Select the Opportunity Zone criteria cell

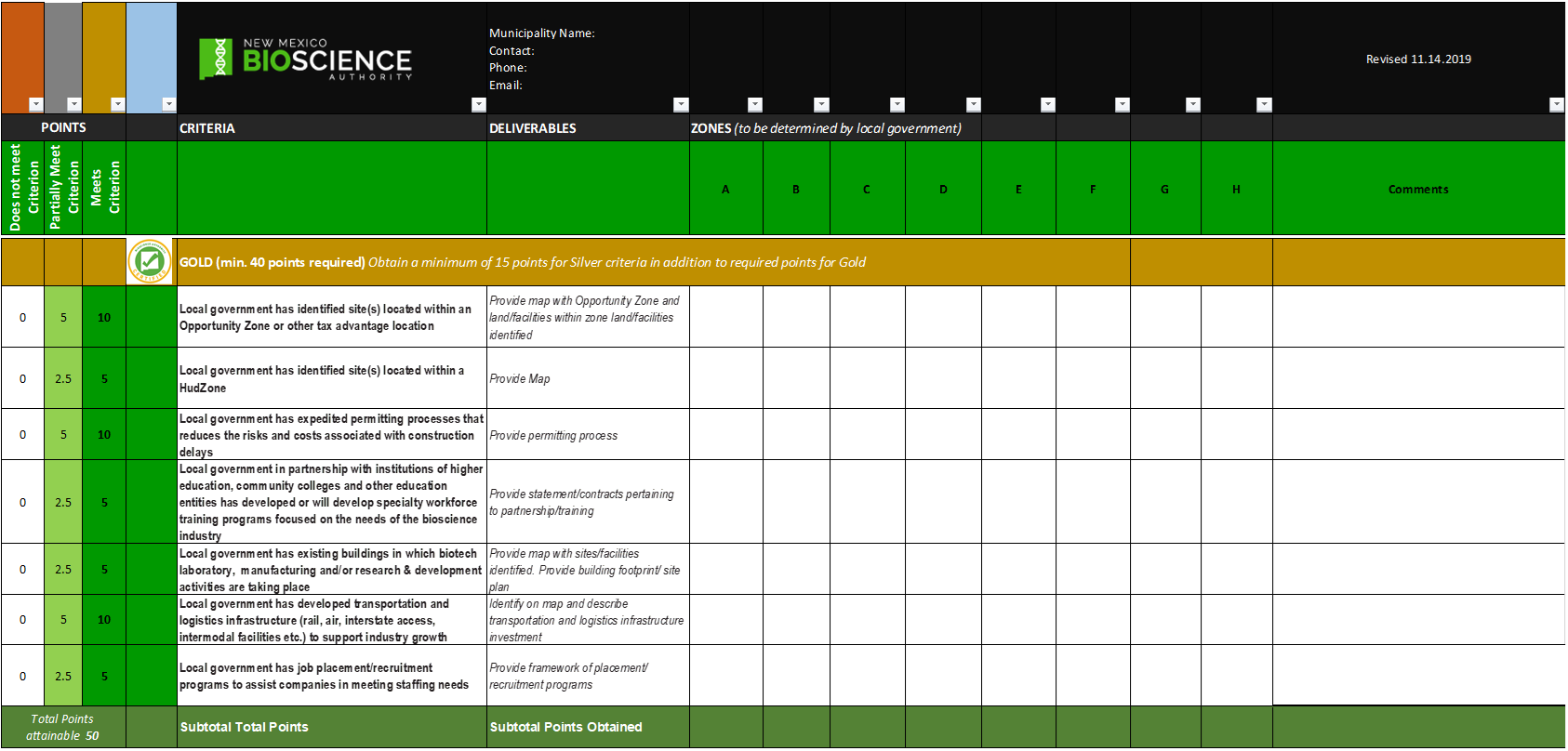click(332, 317)
